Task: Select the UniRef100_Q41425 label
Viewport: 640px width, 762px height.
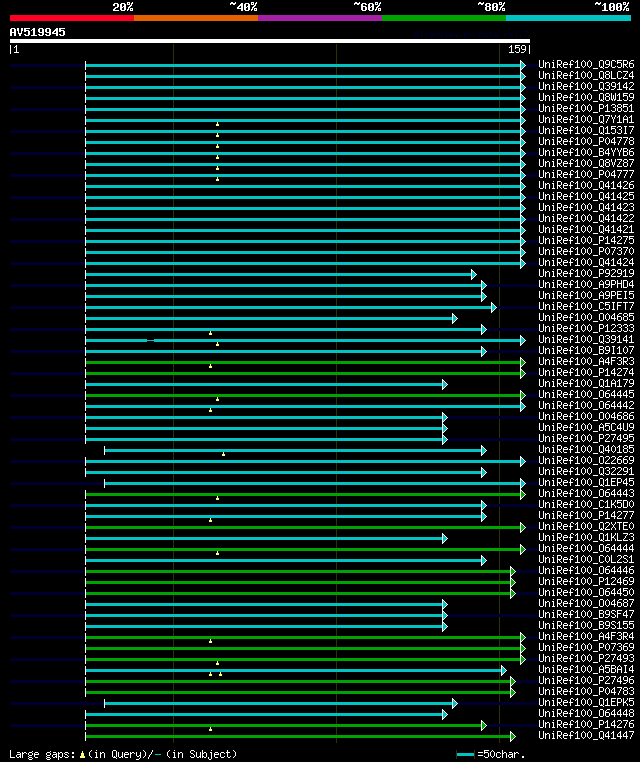Action: coord(586,196)
